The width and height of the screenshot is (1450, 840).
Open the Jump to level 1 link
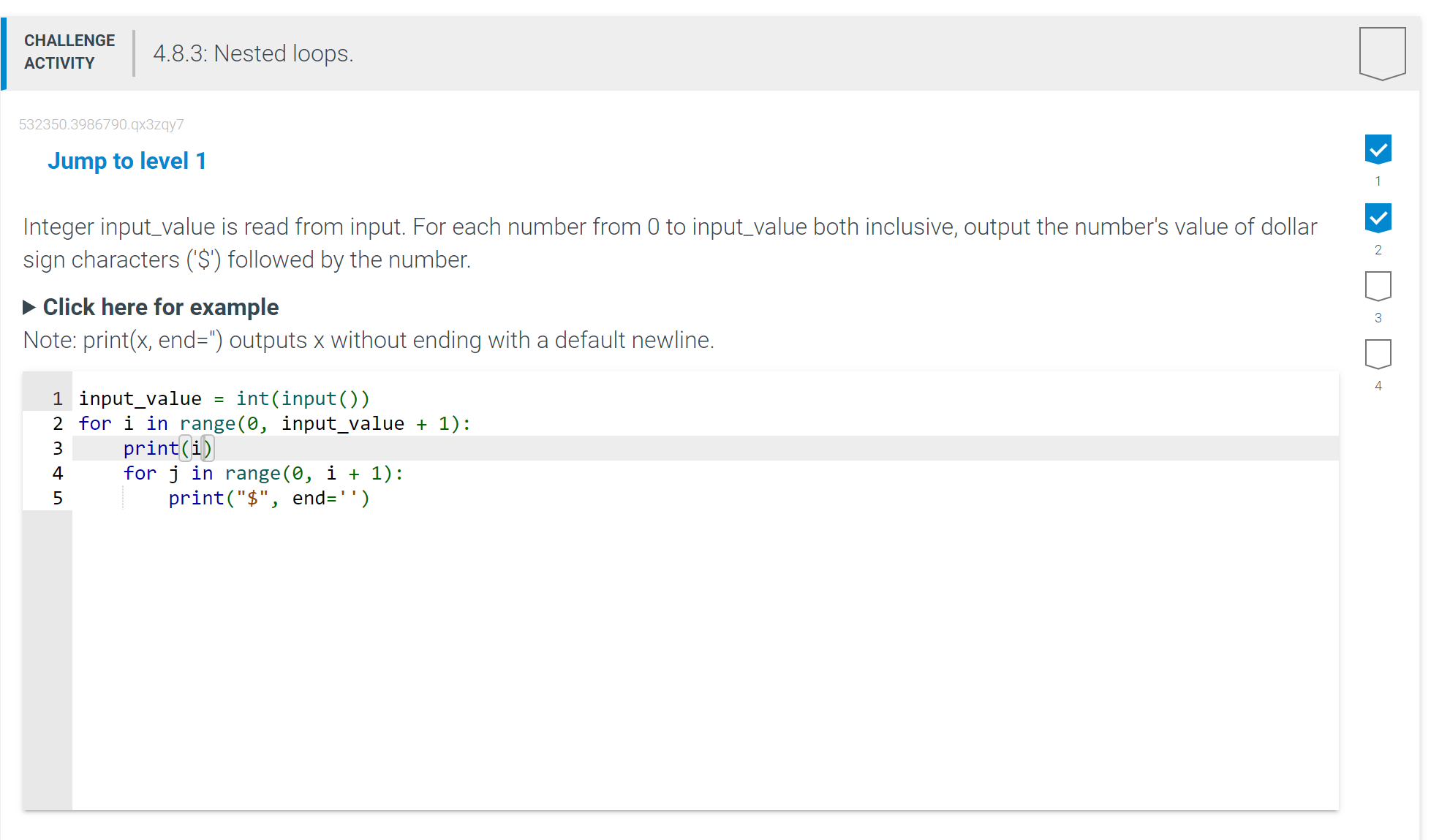point(127,161)
